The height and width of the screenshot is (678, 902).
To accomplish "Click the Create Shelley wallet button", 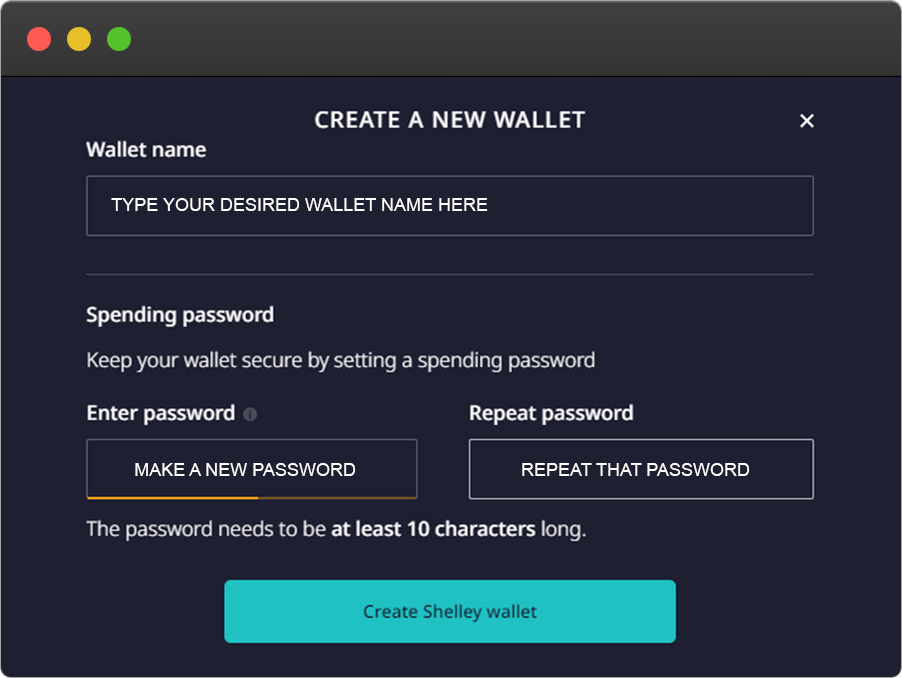I will coord(450,611).
